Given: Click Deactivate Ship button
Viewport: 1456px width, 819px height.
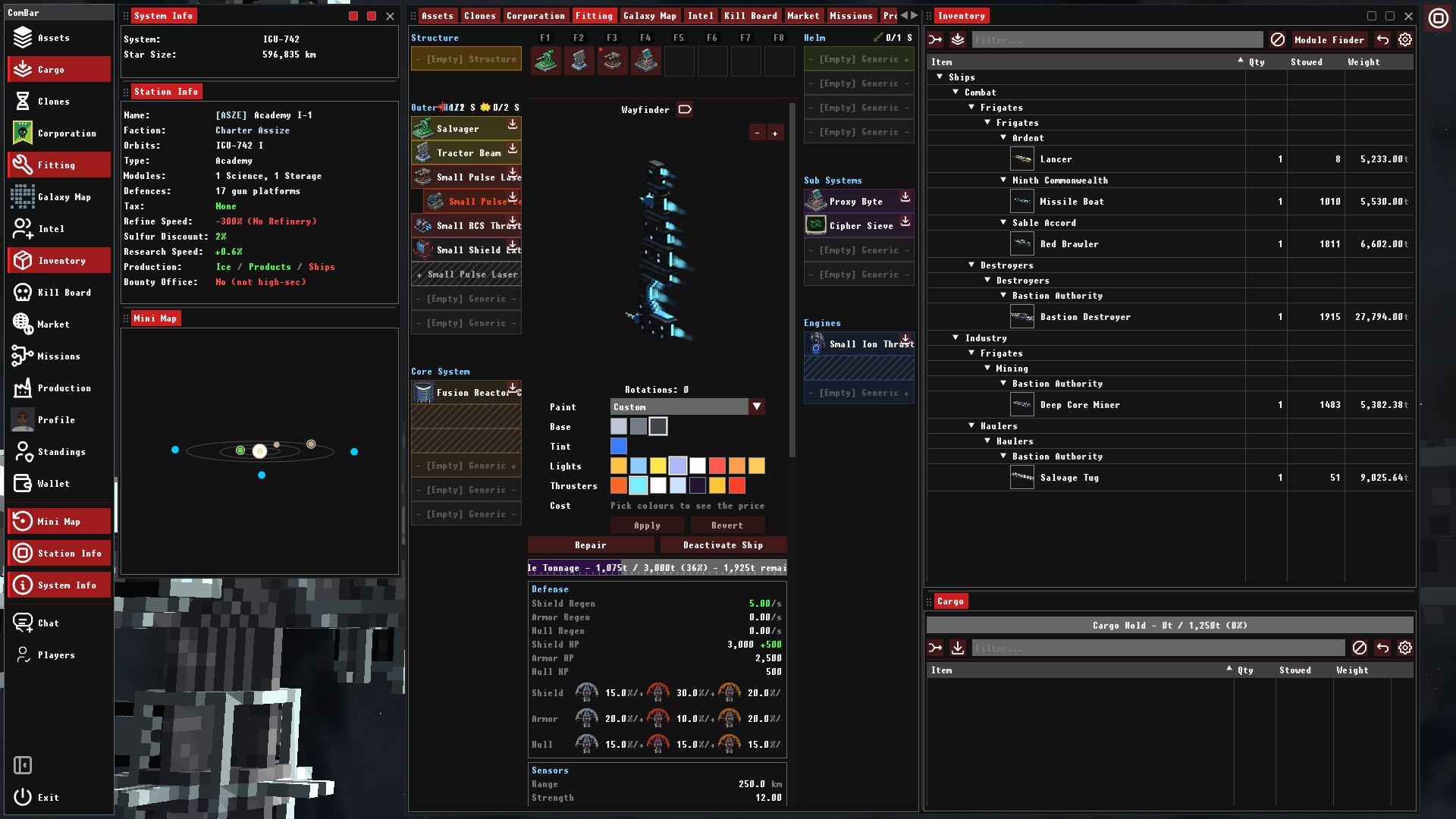Looking at the screenshot, I should [x=723, y=544].
